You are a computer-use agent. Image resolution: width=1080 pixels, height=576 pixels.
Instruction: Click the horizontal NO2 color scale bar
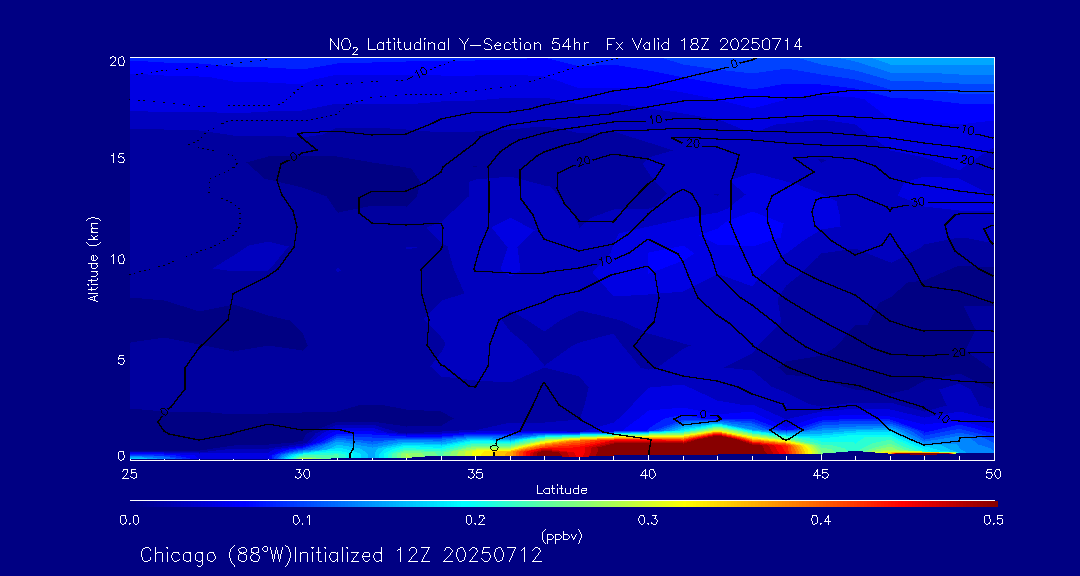(x=563, y=504)
